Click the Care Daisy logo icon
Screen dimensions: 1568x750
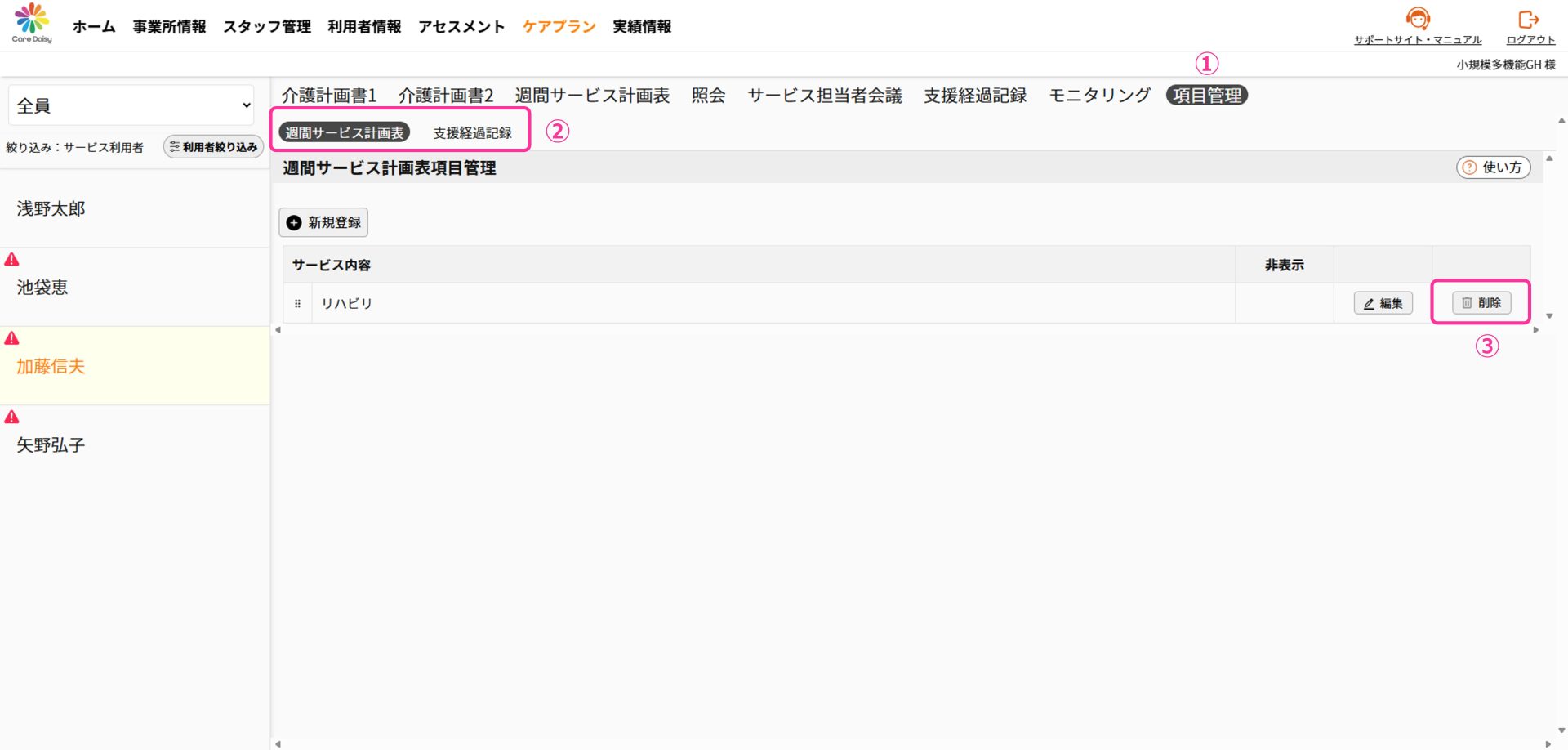click(x=32, y=19)
